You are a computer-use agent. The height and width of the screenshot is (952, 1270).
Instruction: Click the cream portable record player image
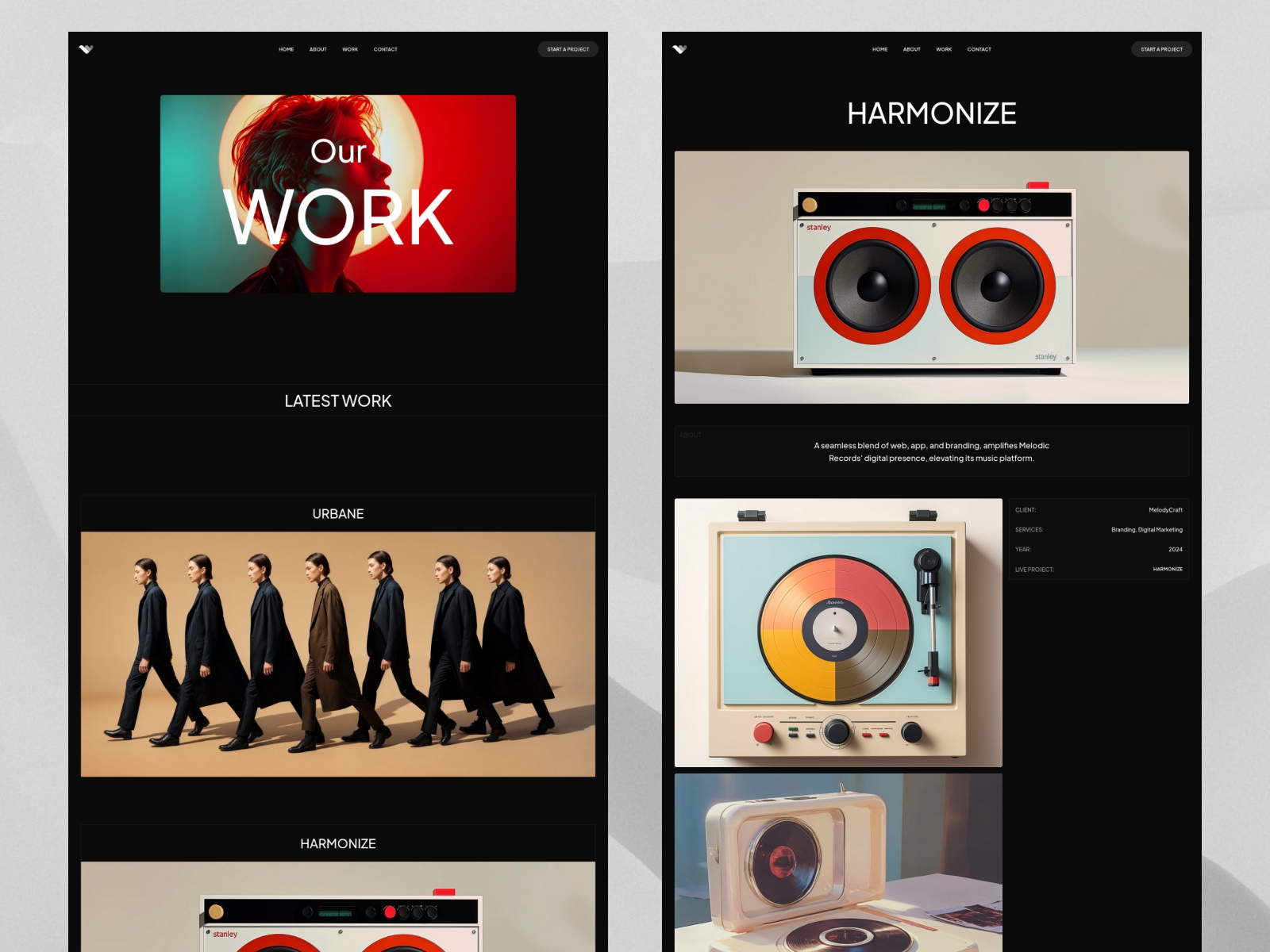838,863
